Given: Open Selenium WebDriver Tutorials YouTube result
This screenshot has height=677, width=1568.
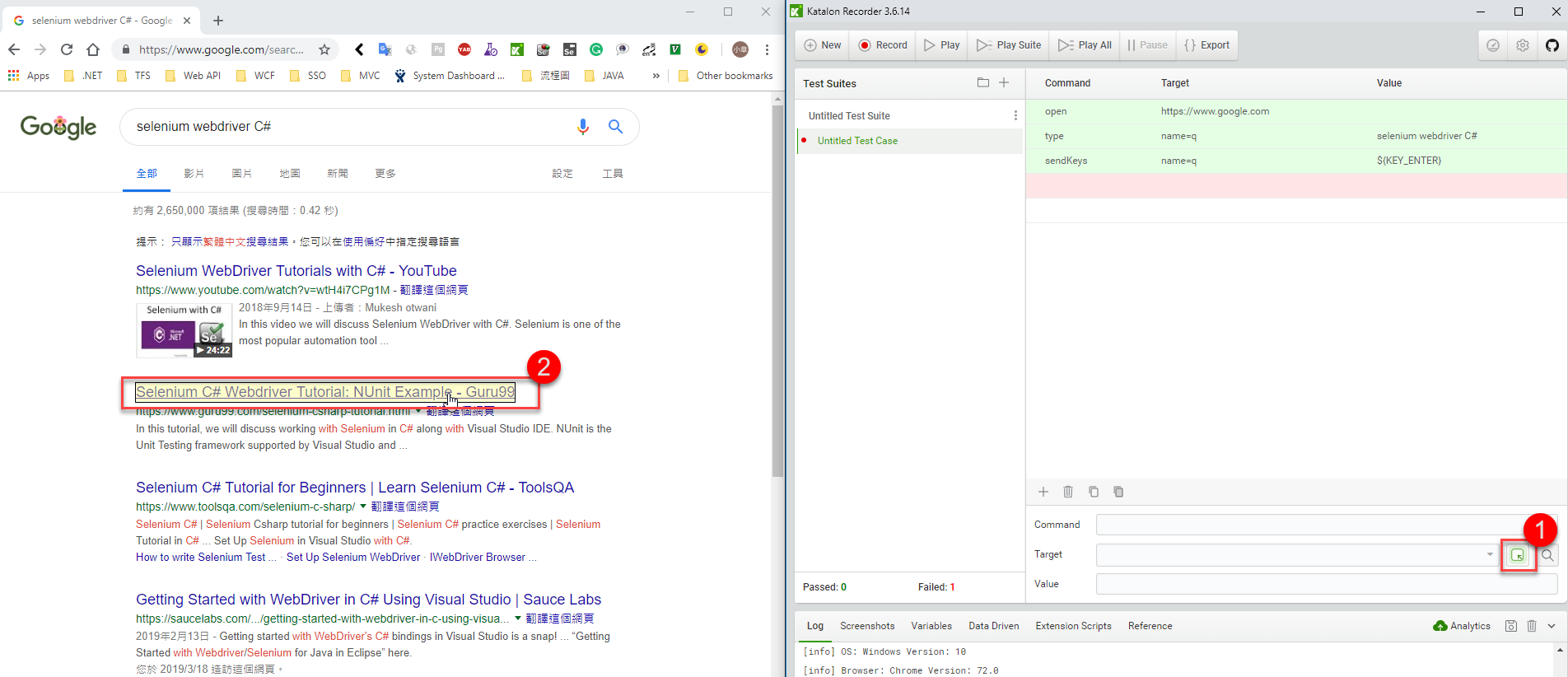Looking at the screenshot, I should coord(296,271).
